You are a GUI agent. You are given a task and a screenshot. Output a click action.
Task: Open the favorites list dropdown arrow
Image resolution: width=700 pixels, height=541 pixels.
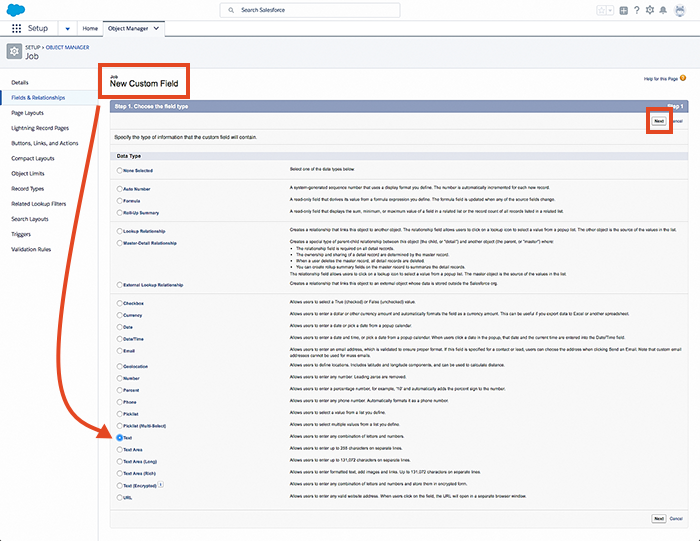(610, 10)
